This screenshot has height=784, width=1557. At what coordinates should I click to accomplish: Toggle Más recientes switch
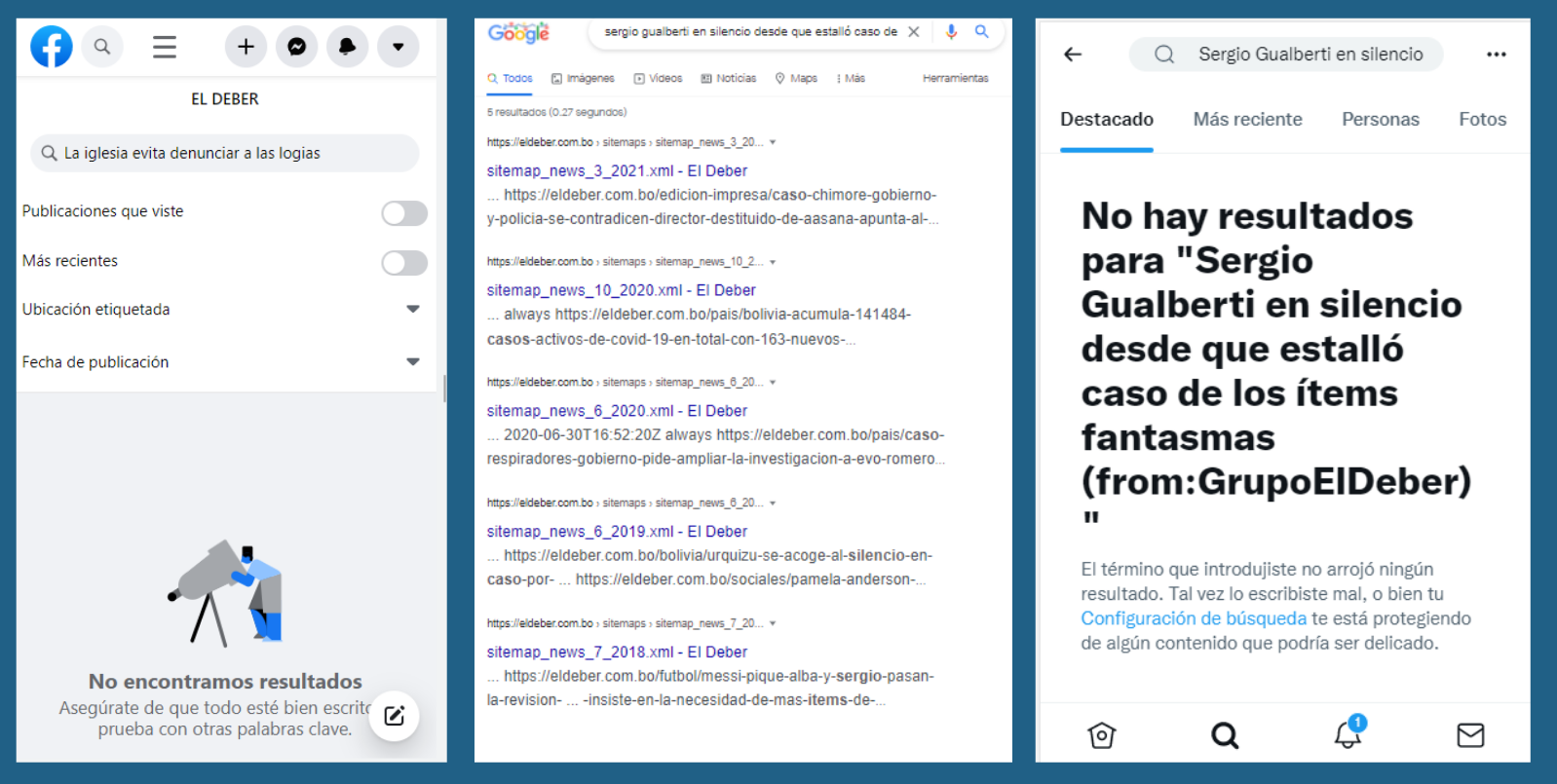click(404, 262)
